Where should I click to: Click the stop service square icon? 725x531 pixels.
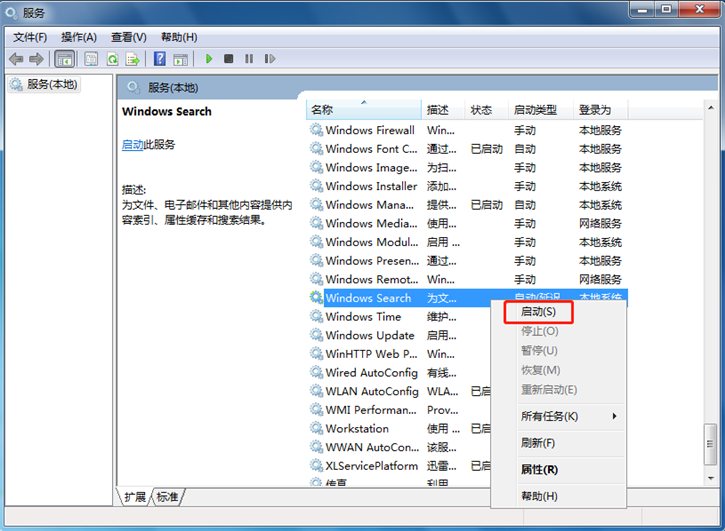point(229,59)
